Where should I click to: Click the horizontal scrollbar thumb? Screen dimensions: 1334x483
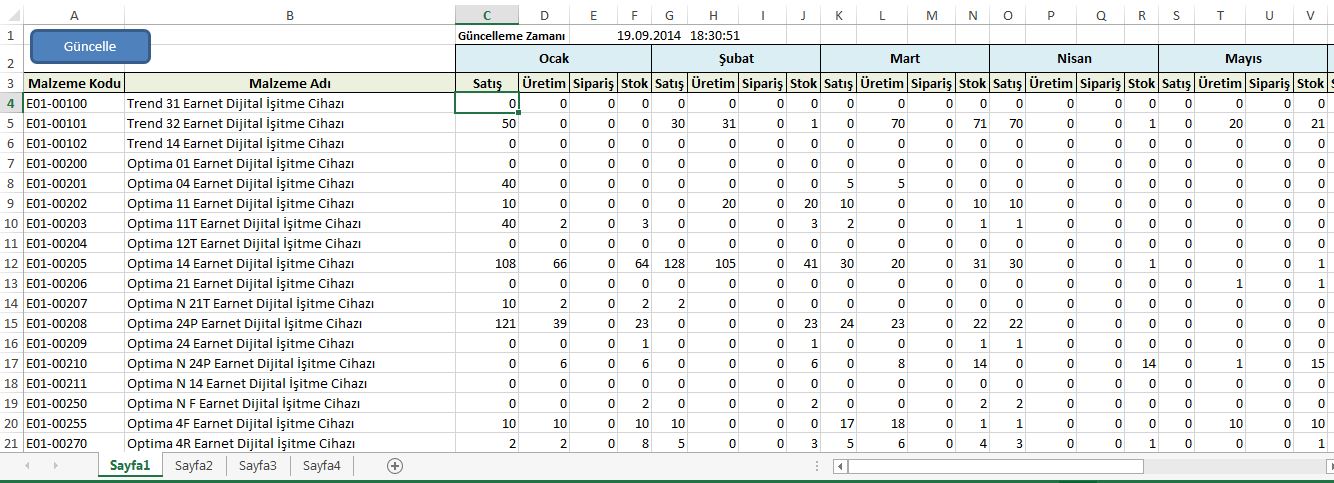[x=996, y=466]
